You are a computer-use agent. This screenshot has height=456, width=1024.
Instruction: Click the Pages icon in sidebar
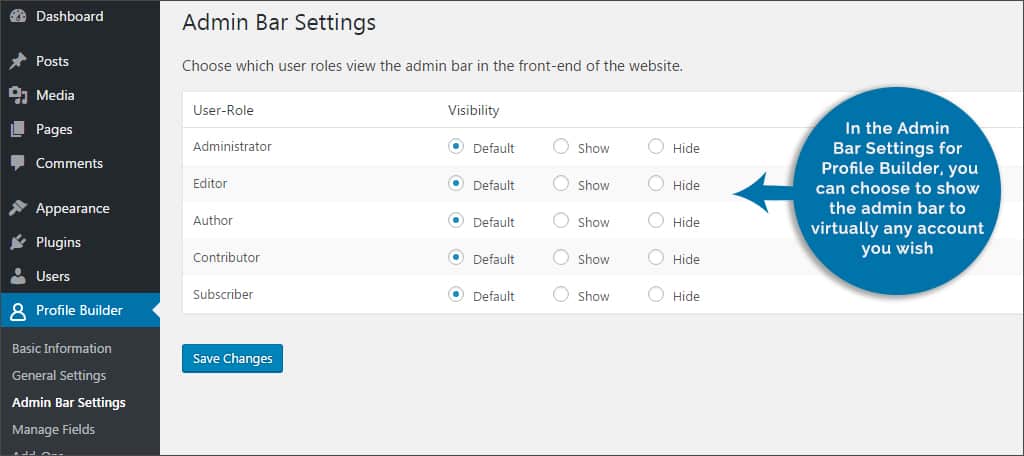coord(18,129)
